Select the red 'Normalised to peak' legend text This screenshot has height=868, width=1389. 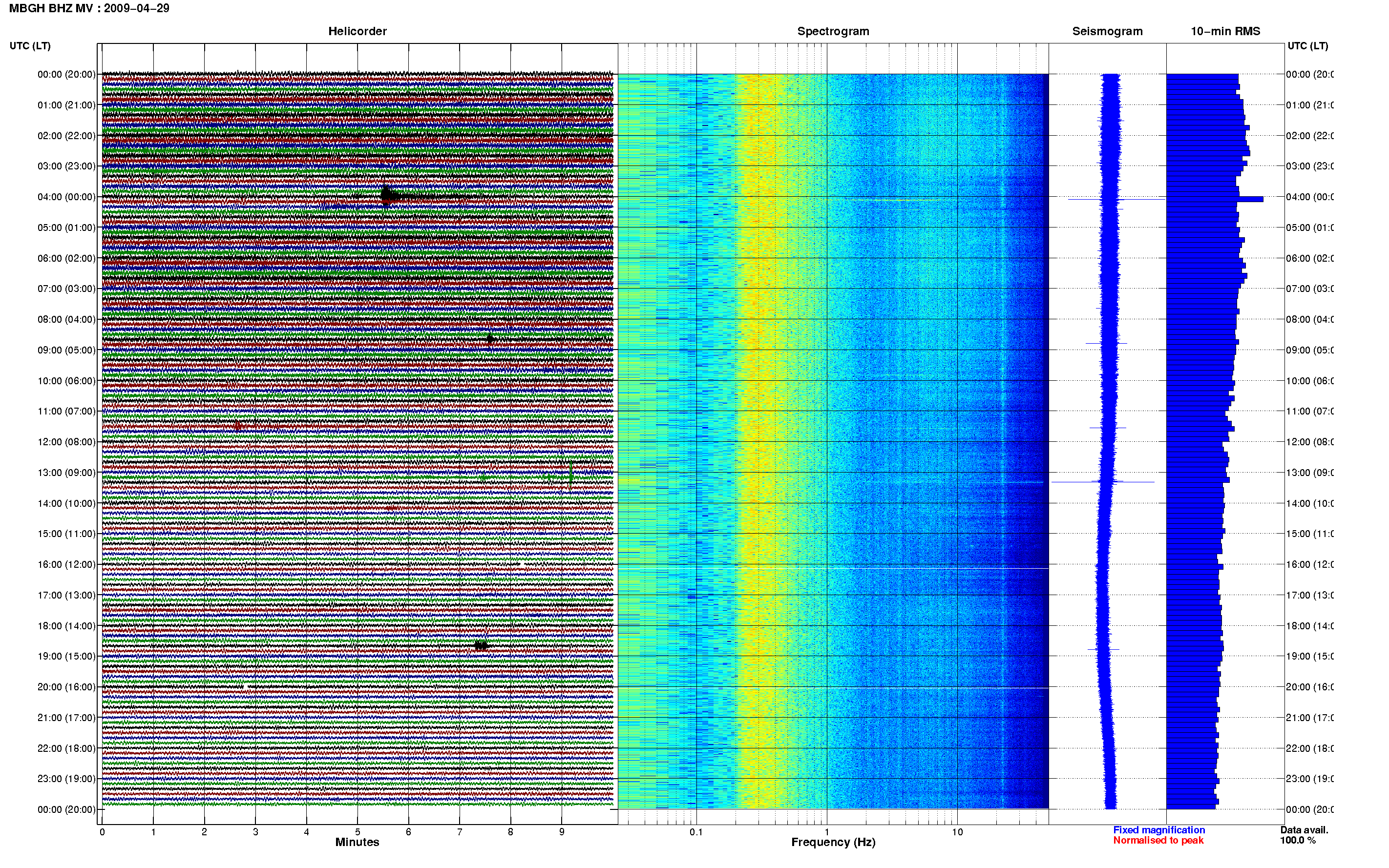click(x=1158, y=841)
